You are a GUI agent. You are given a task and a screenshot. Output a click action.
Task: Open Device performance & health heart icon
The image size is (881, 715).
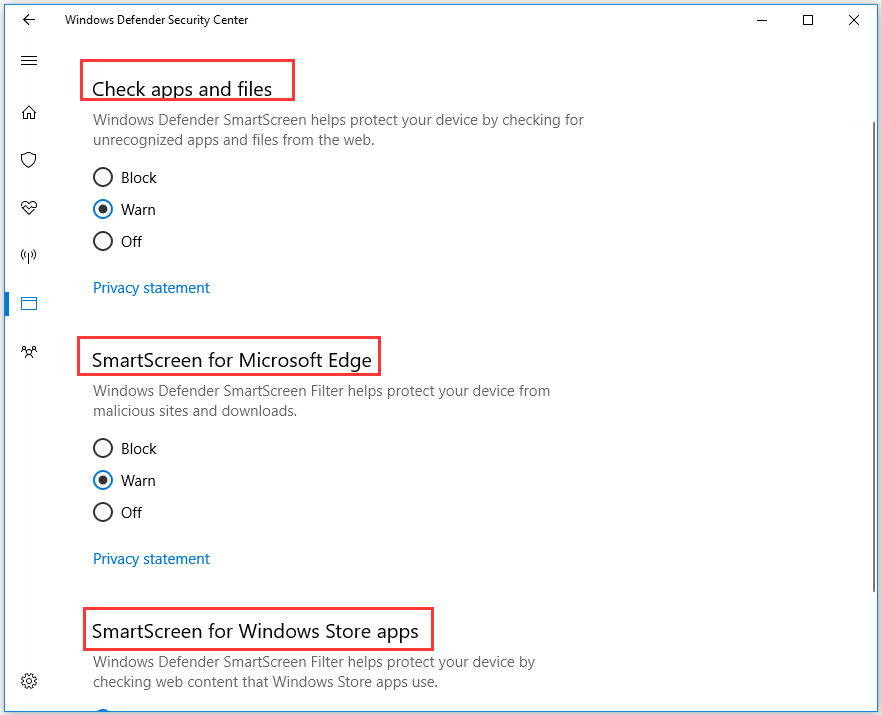29,208
